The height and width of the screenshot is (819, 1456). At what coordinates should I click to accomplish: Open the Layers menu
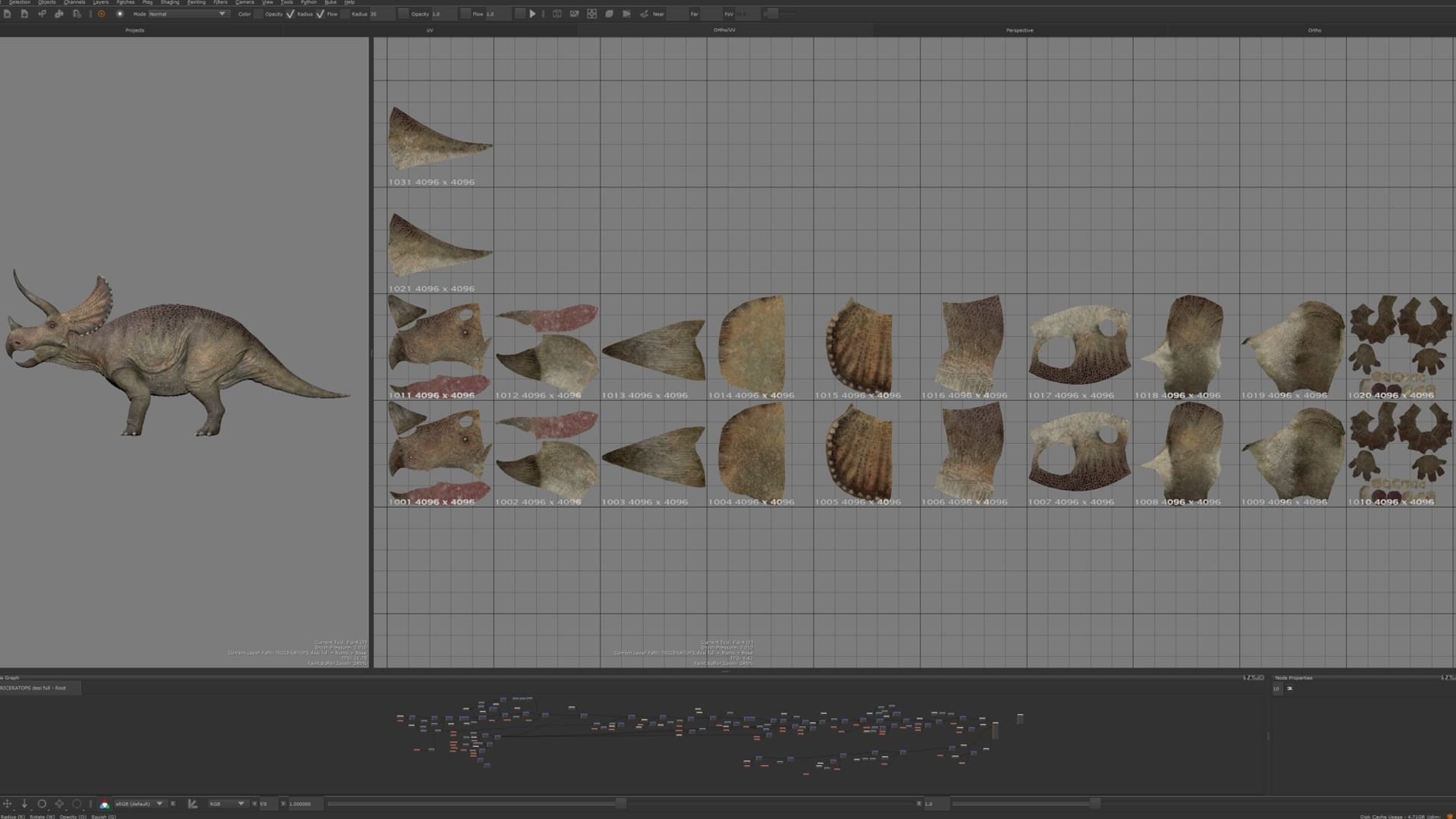[100, 2]
